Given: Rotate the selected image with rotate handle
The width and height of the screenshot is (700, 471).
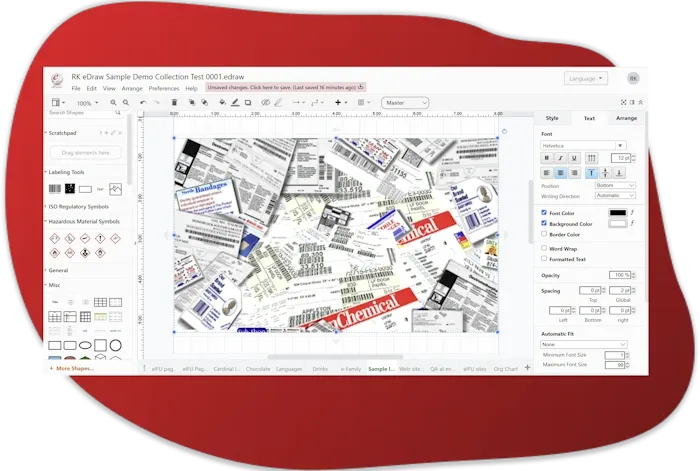Looking at the screenshot, I should pyautogui.click(x=504, y=132).
